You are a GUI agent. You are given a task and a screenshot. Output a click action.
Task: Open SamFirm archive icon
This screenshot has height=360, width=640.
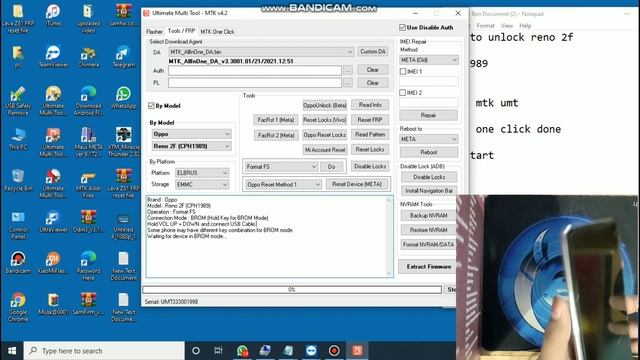(88, 304)
